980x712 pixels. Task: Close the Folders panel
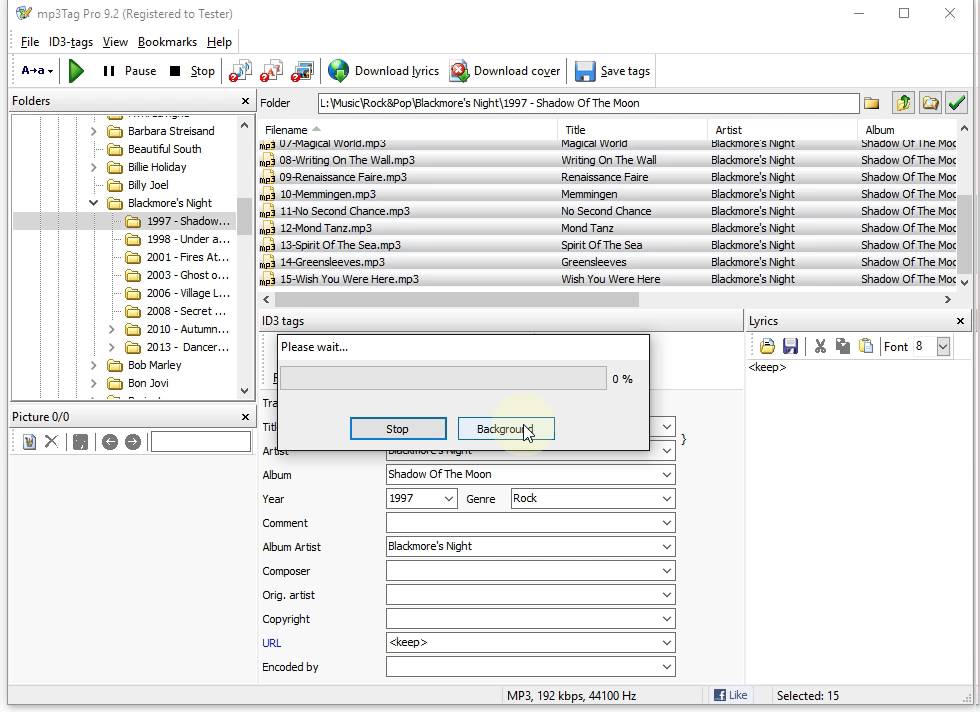tap(245, 101)
